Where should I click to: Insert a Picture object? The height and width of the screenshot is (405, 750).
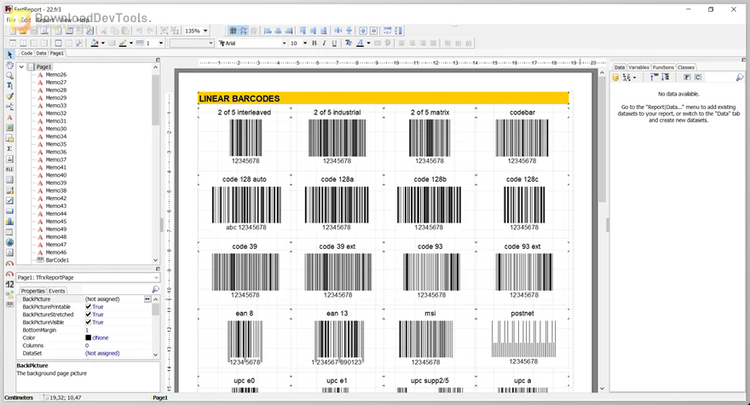tap(10, 128)
